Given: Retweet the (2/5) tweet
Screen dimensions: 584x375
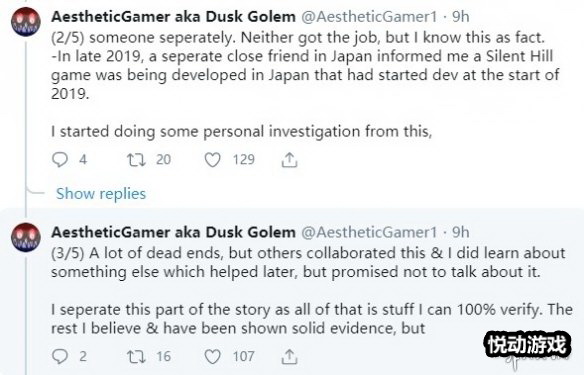Looking at the screenshot, I should [136, 160].
